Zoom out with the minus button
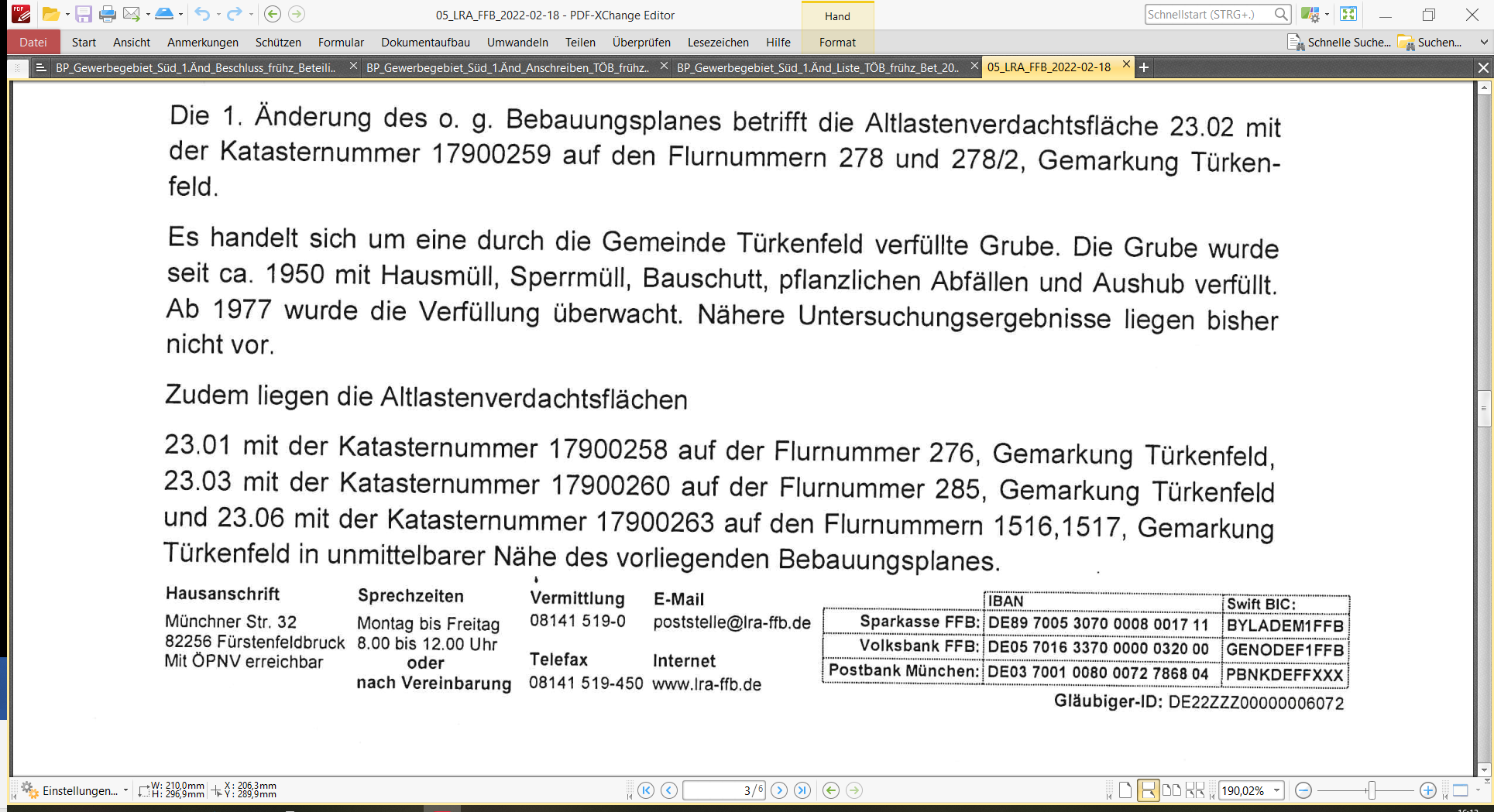The image size is (1494, 812). pyautogui.click(x=1303, y=790)
